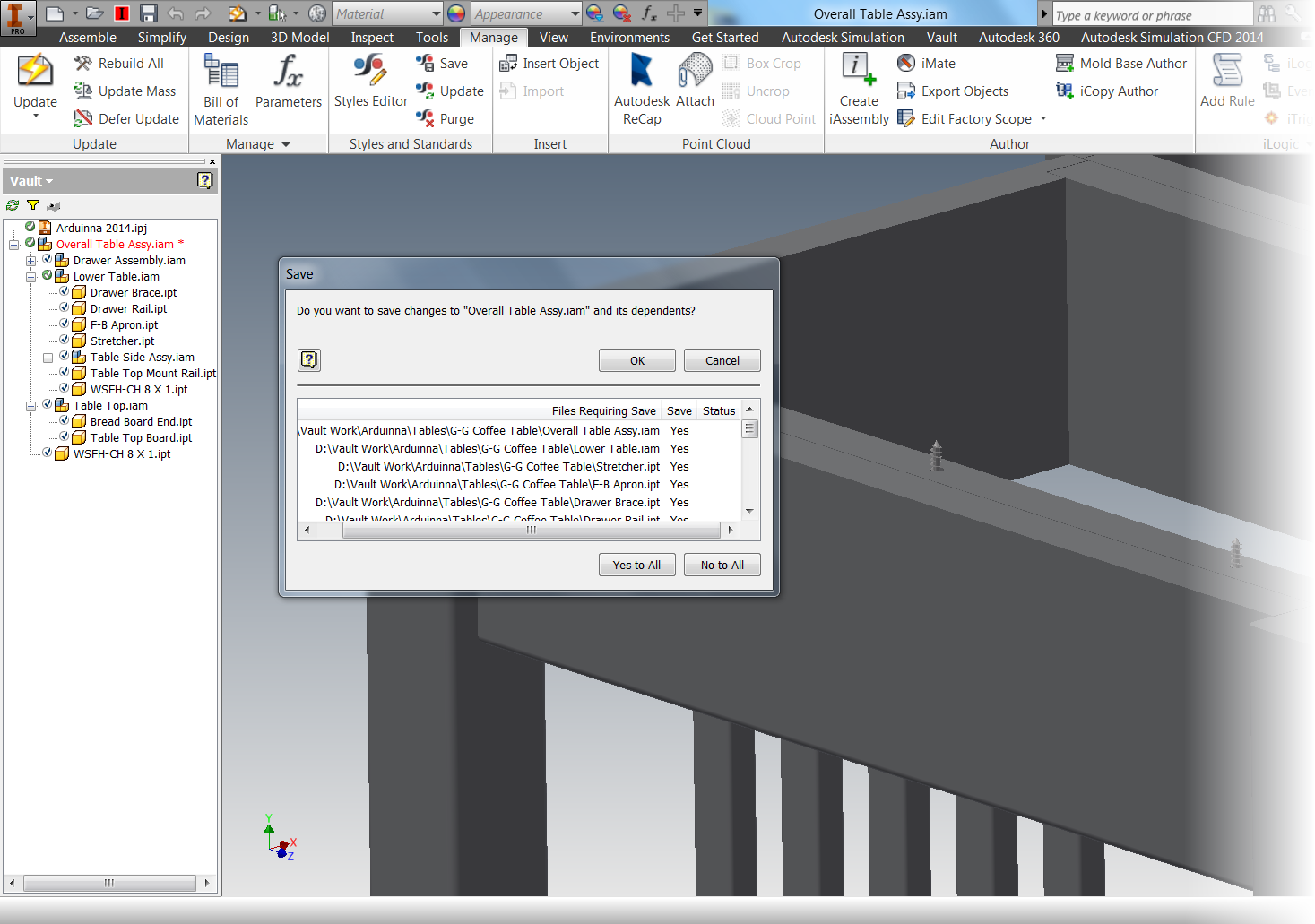This screenshot has height=924, width=1315.
Task: Open the iMate authoring tool
Action: click(926, 63)
